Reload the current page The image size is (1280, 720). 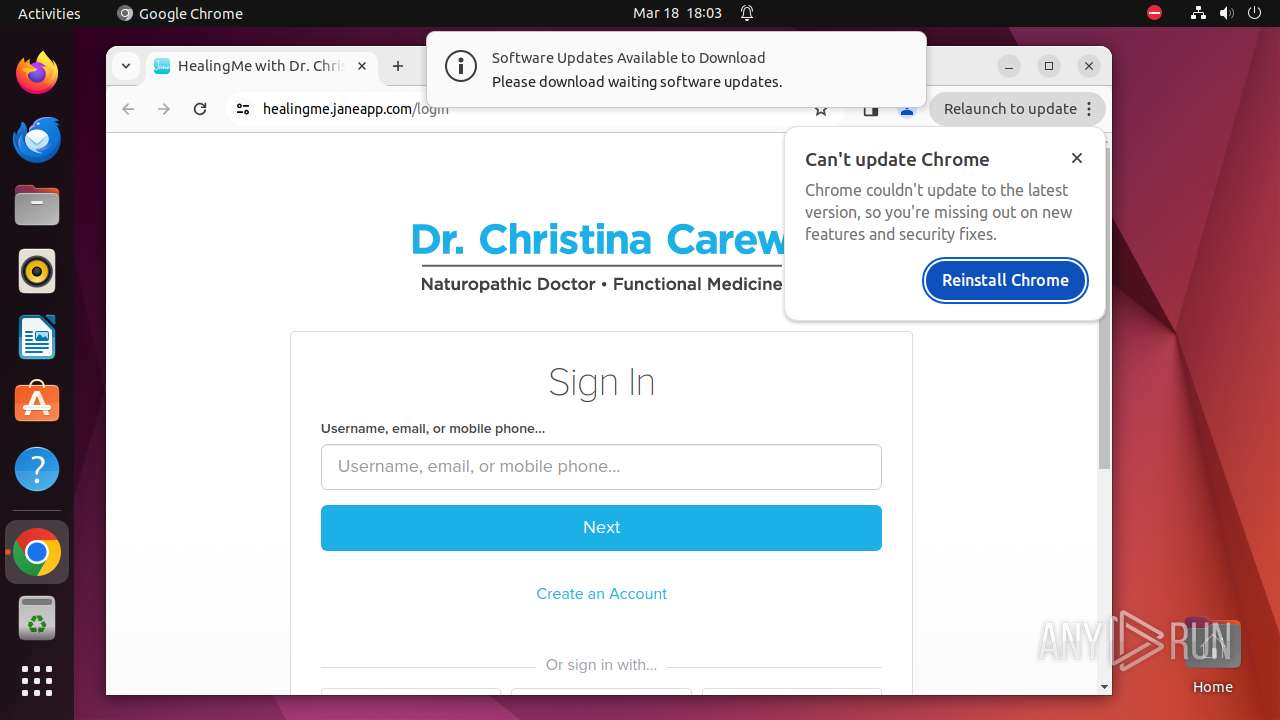200,109
